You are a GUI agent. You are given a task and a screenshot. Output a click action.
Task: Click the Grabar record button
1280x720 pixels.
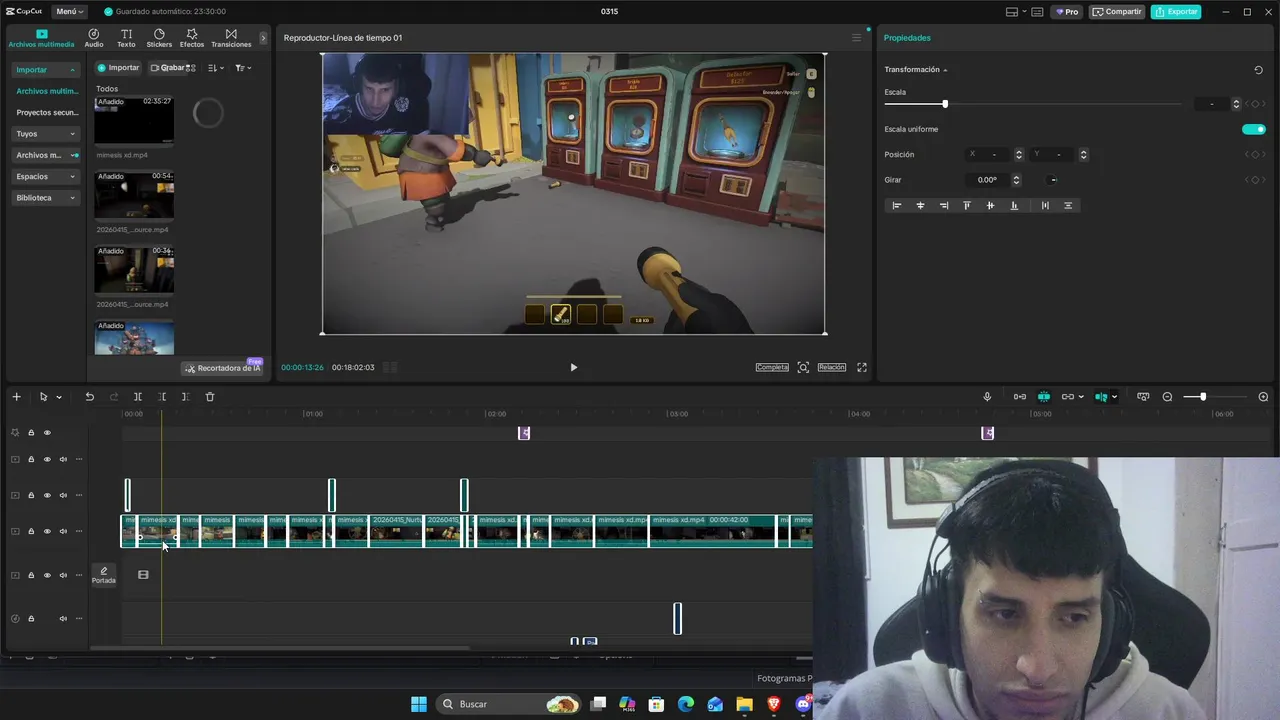click(168, 68)
